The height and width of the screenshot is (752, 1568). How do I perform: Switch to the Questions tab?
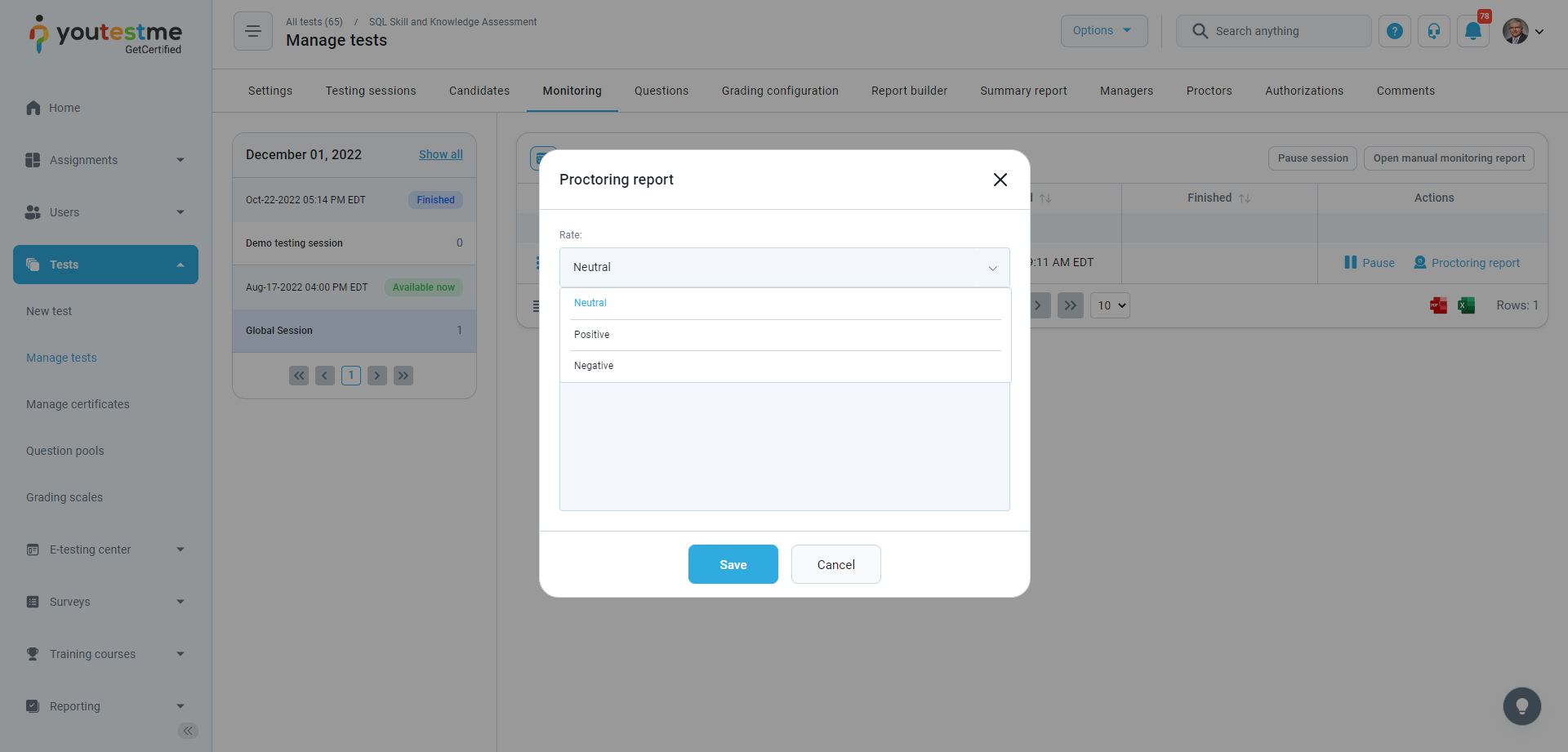click(x=661, y=91)
